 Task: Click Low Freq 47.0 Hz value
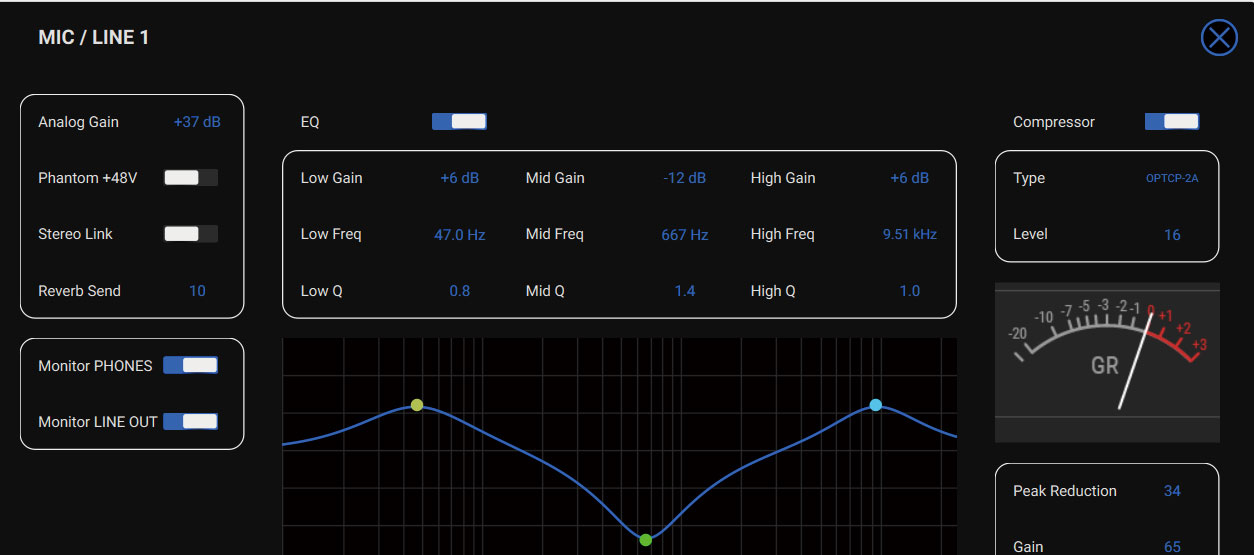459,235
